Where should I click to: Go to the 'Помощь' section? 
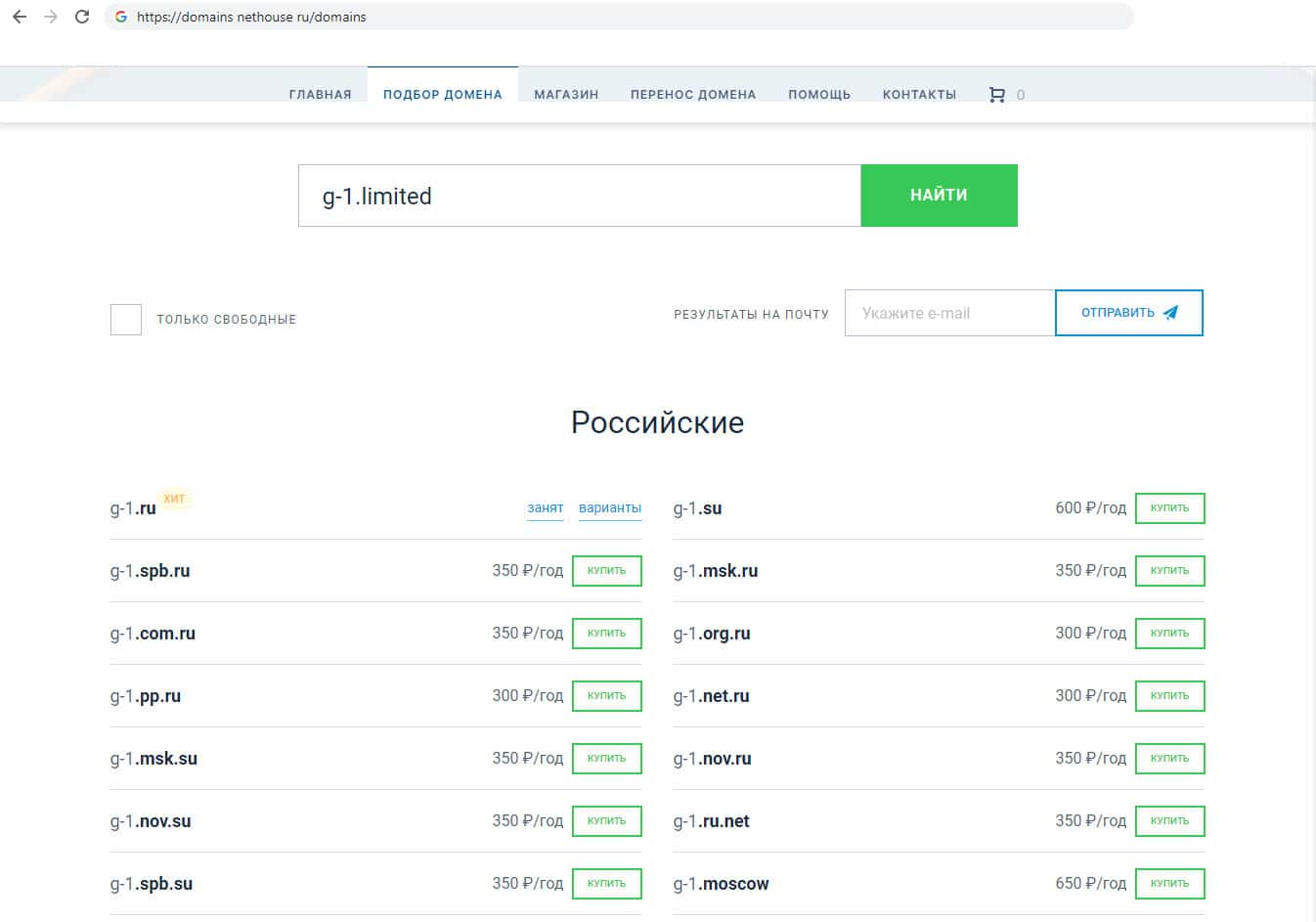(x=818, y=95)
